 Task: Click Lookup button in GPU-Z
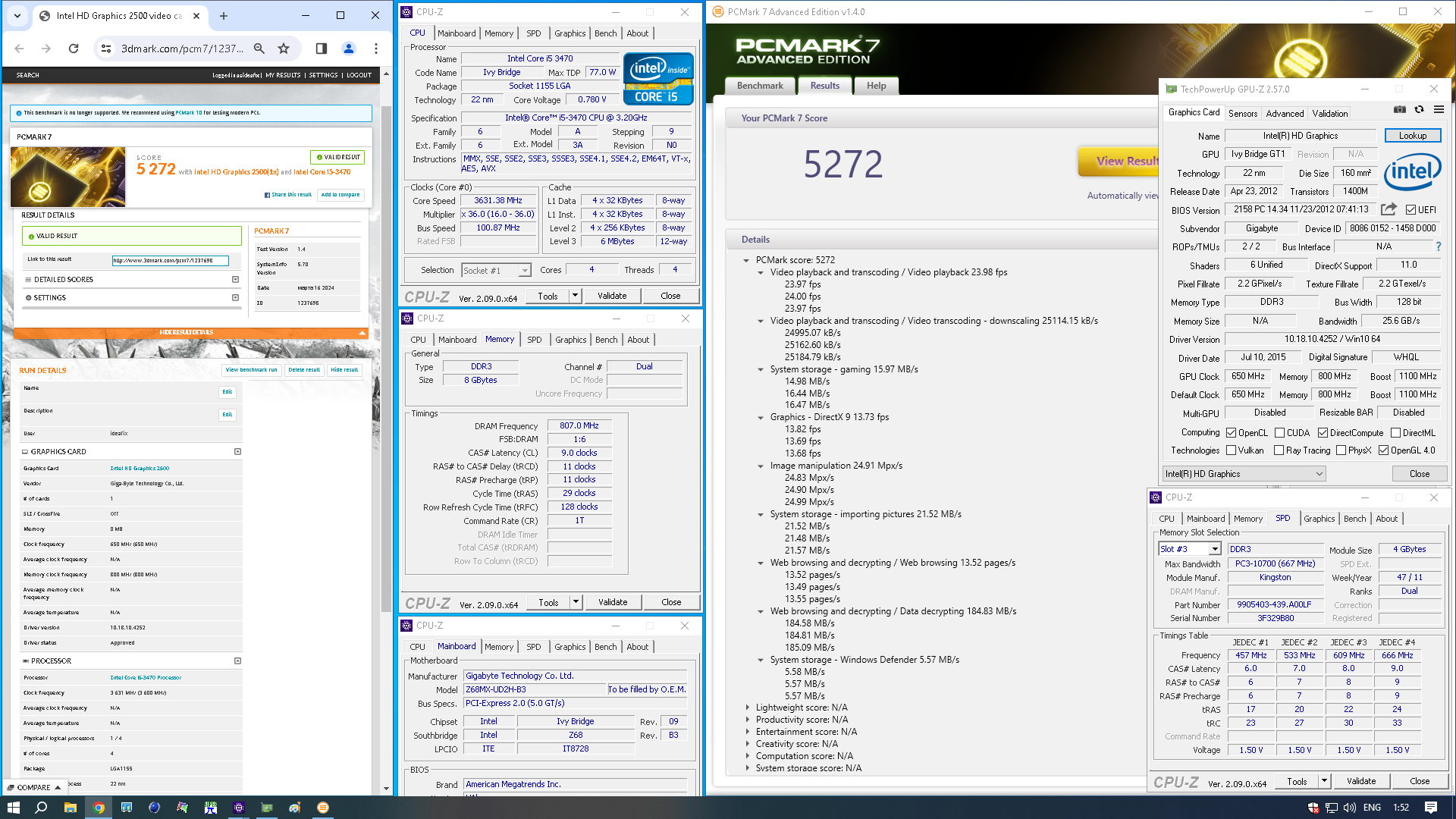[1413, 136]
